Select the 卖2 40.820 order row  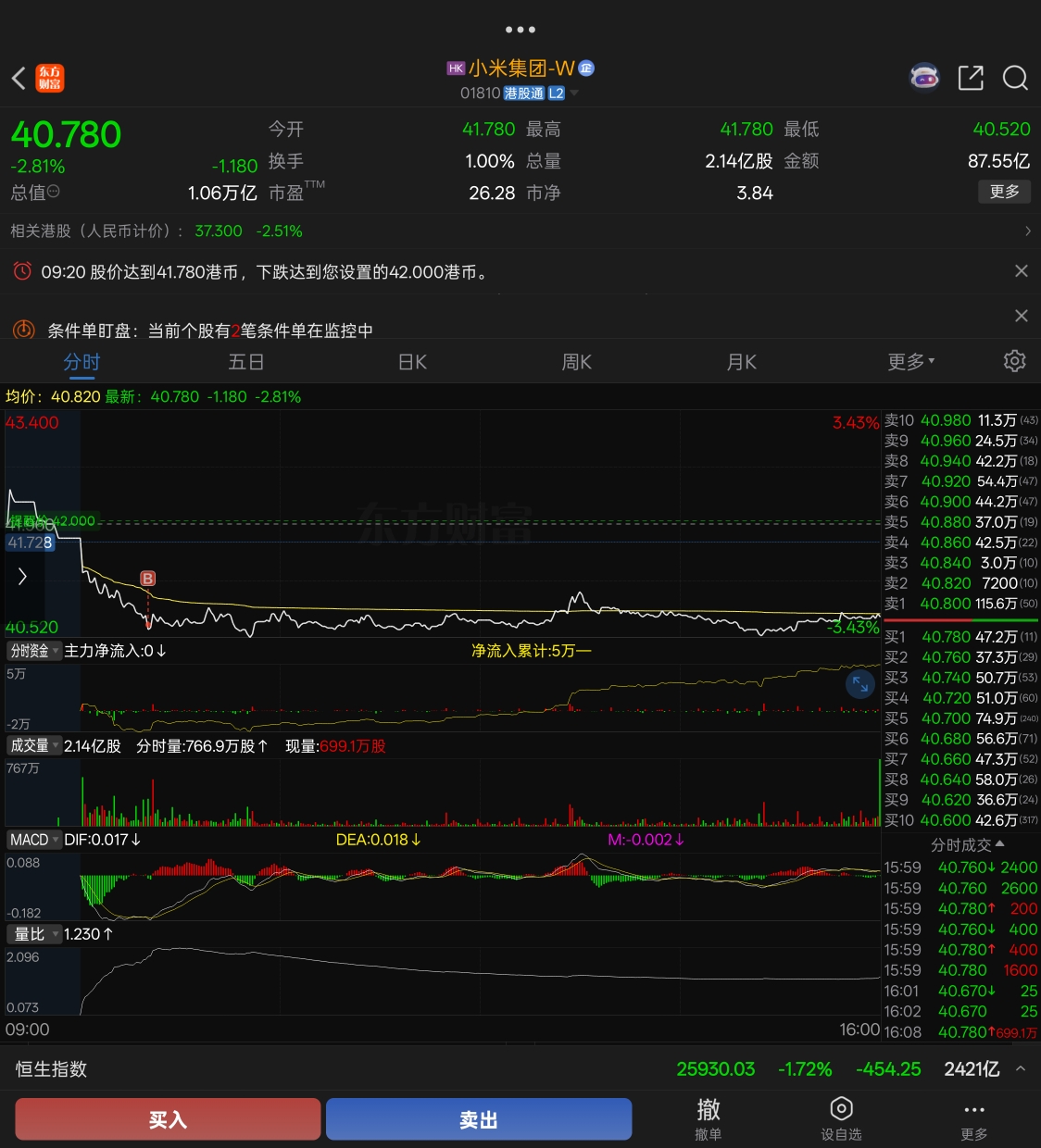point(961,583)
